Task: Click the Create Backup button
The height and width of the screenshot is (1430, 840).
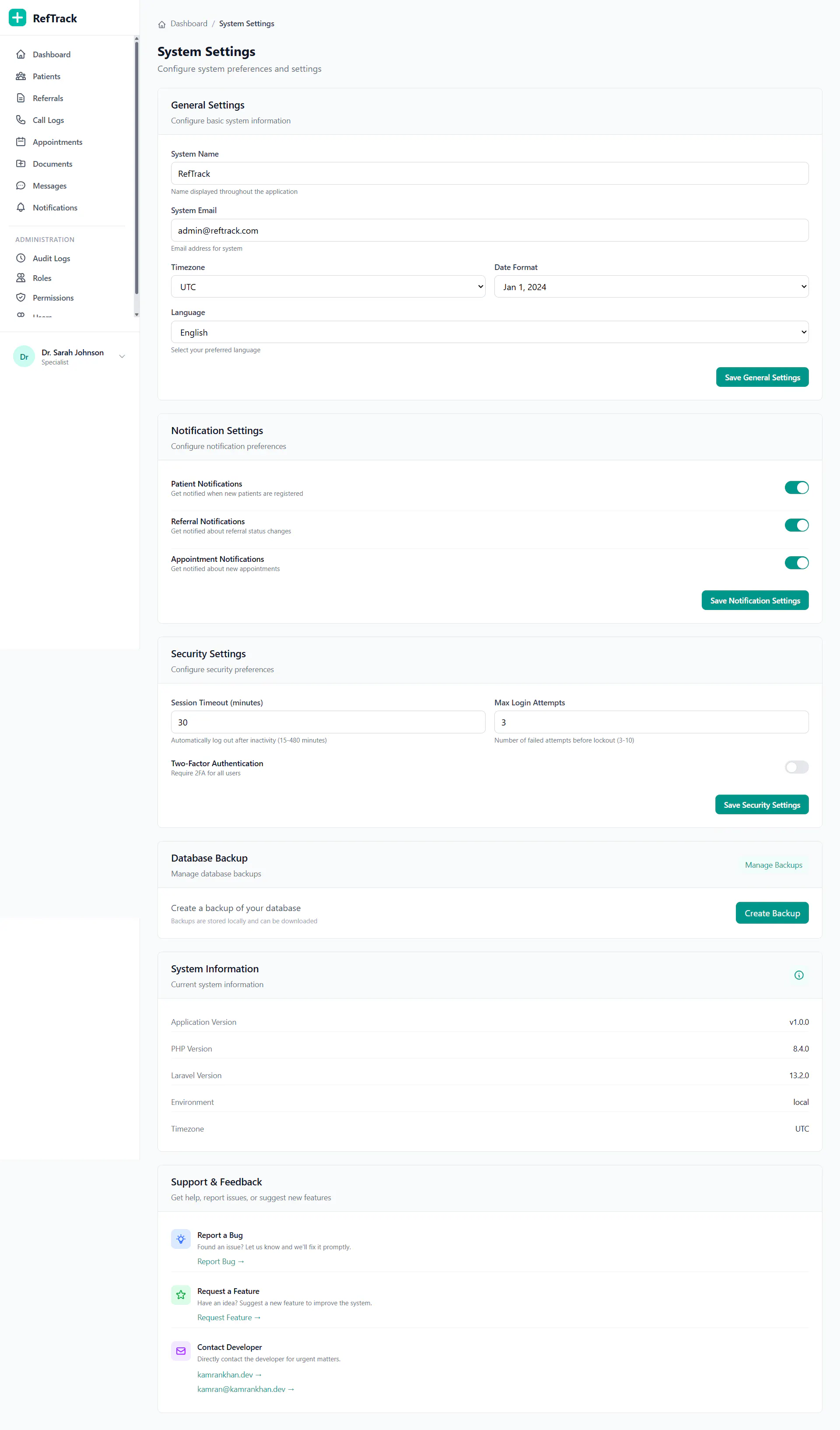Action: (x=772, y=913)
